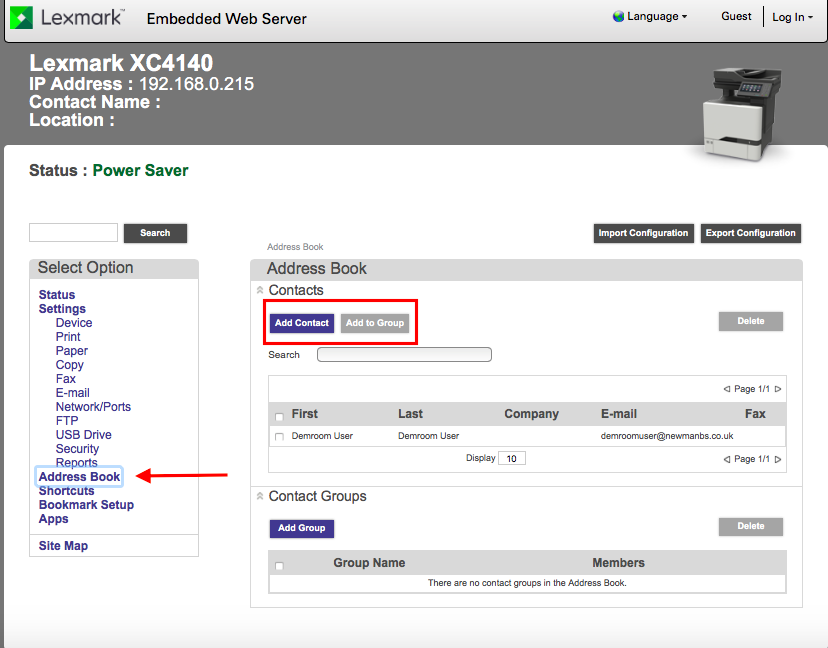Select Settings in the sidebar menu
Viewport: 828px width, 648px height.
coord(62,308)
